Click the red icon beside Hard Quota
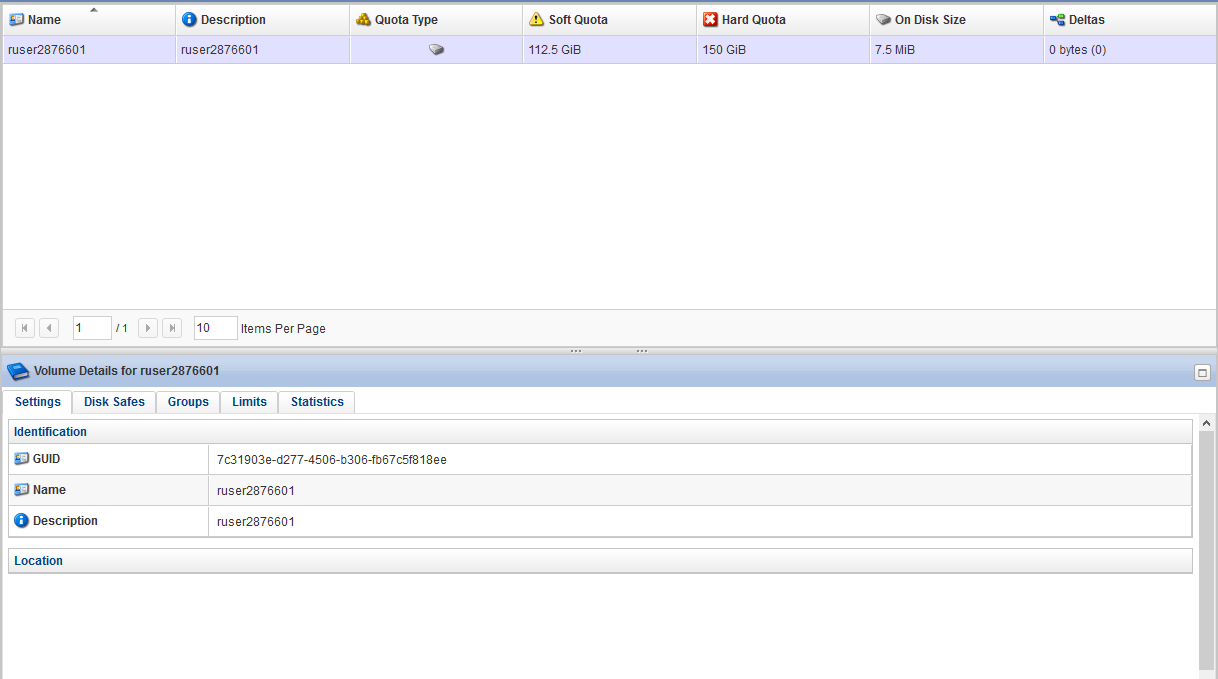1218x679 pixels. (x=708, y=19)
